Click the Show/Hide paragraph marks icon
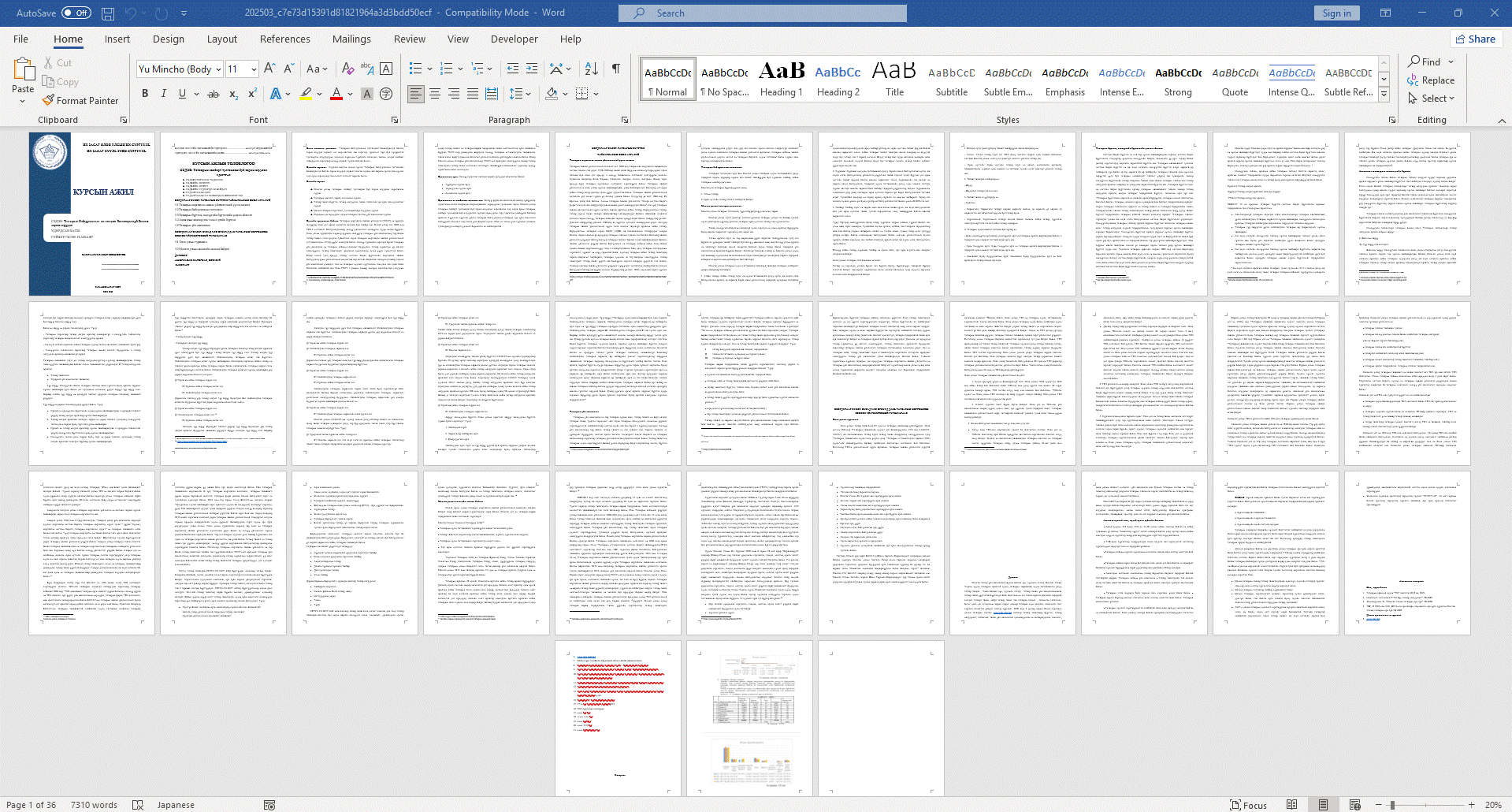This screenshot has height=812, width=1512. [x=615, y=69]
